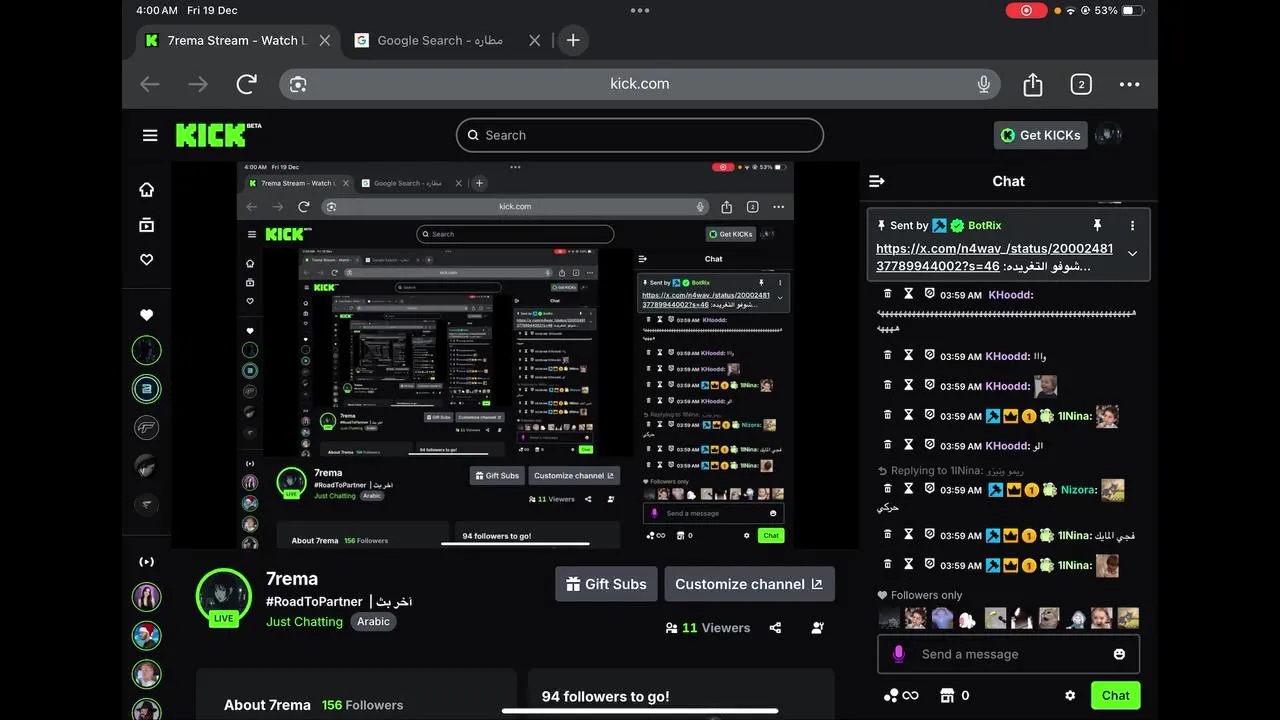This screenshot has height=720, width=1280.
Task: Open Following via outlined heart sidebar icon
Action: pyautogui.click(x=147, y=260)
